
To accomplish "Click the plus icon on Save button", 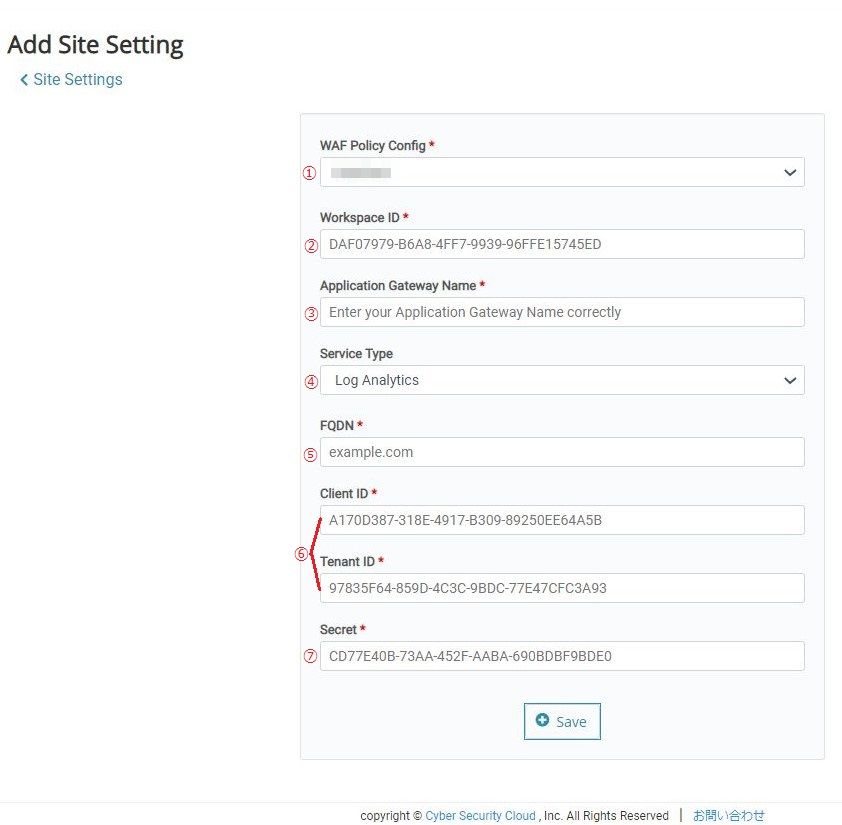I will [x=542, y=720].
